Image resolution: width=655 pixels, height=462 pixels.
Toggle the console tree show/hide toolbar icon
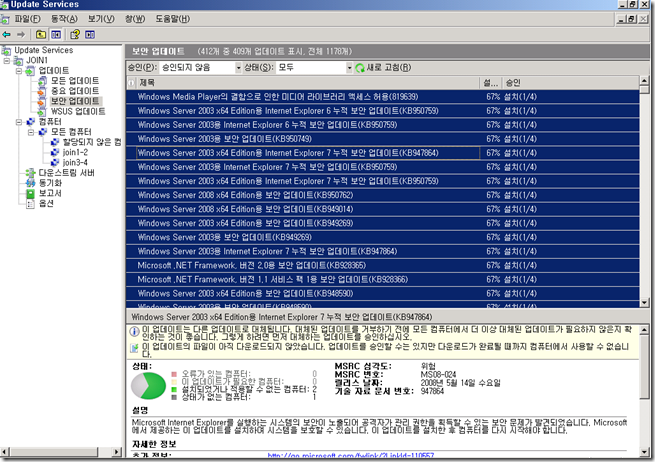click(56, 35)
